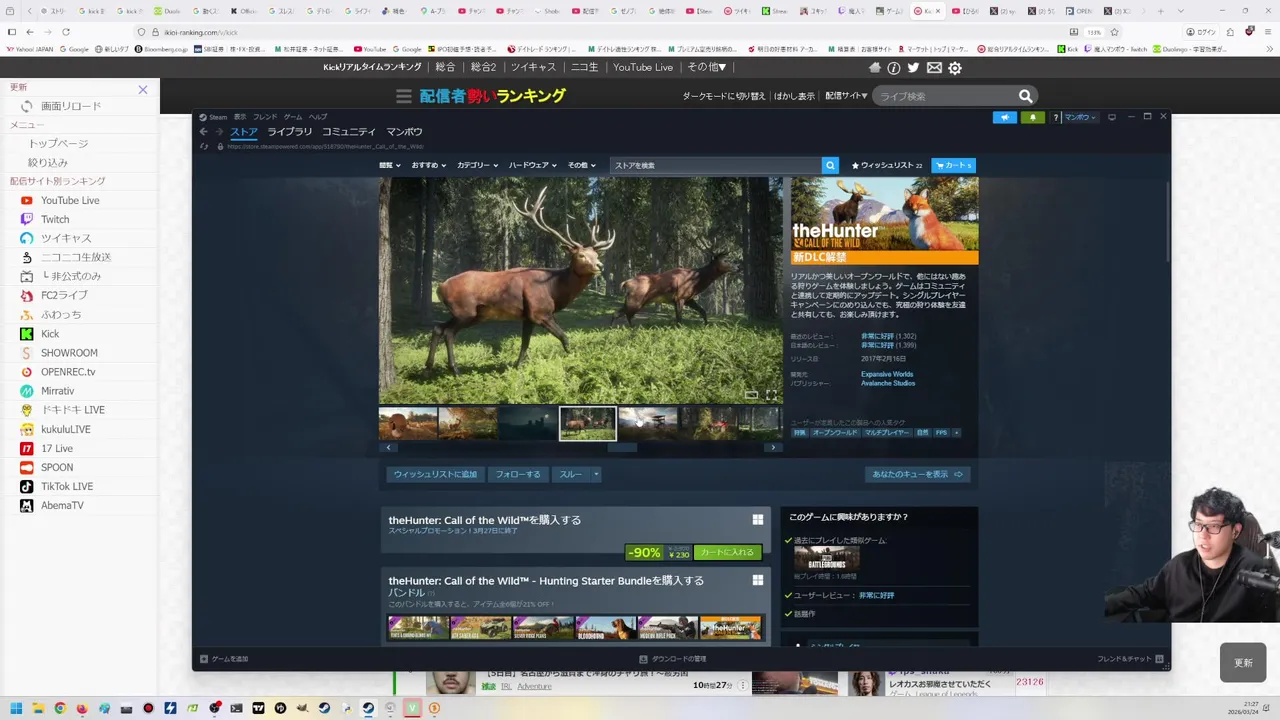Image resolution: width=1280 pixels, height=720 pixels.
Task: Add the game to your wishlist
Action: tap(435, 474)
